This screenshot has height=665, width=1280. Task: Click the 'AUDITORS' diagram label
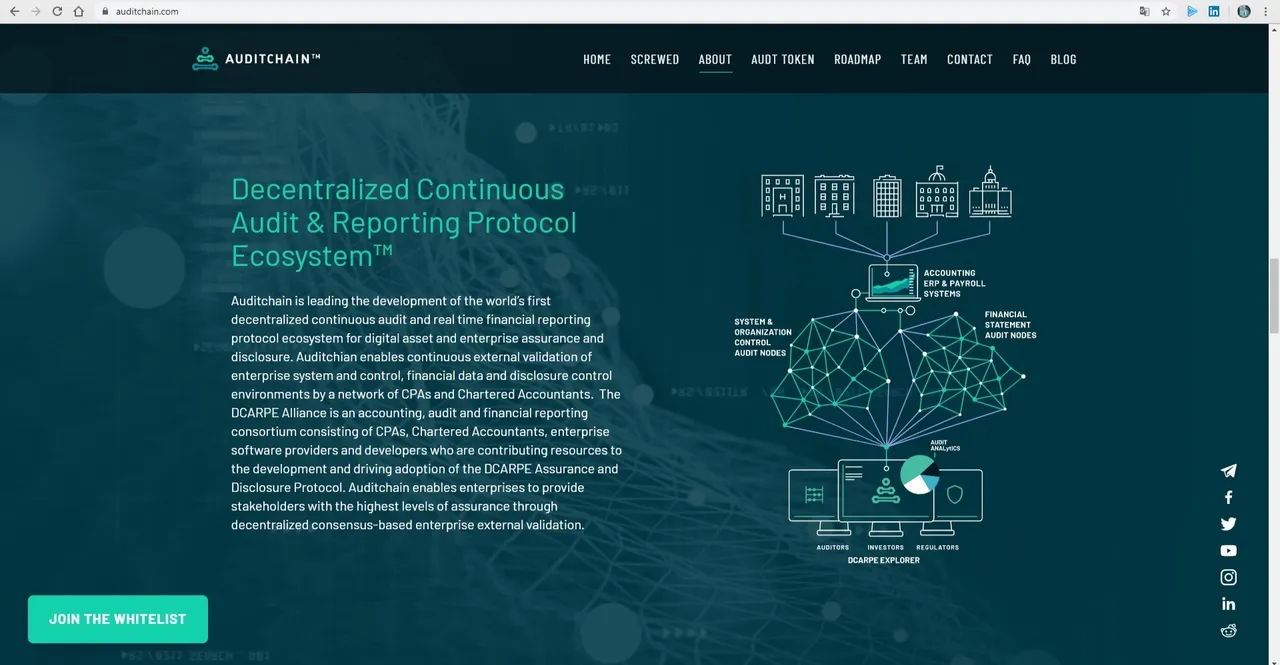point(832,547)
